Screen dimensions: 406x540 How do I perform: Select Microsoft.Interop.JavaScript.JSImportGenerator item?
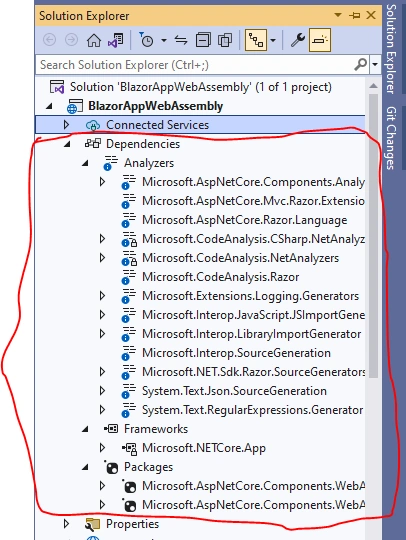pyautogui.click(x=253, y=315)
